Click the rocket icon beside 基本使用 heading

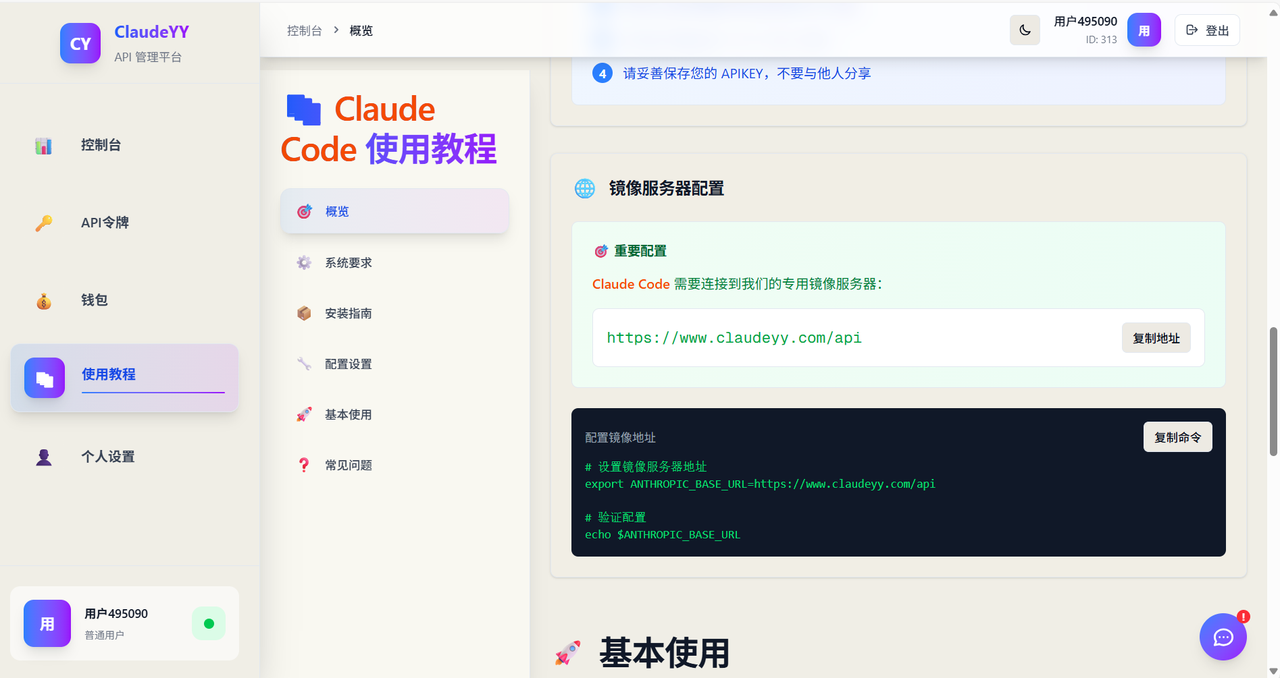coord(567,654)
